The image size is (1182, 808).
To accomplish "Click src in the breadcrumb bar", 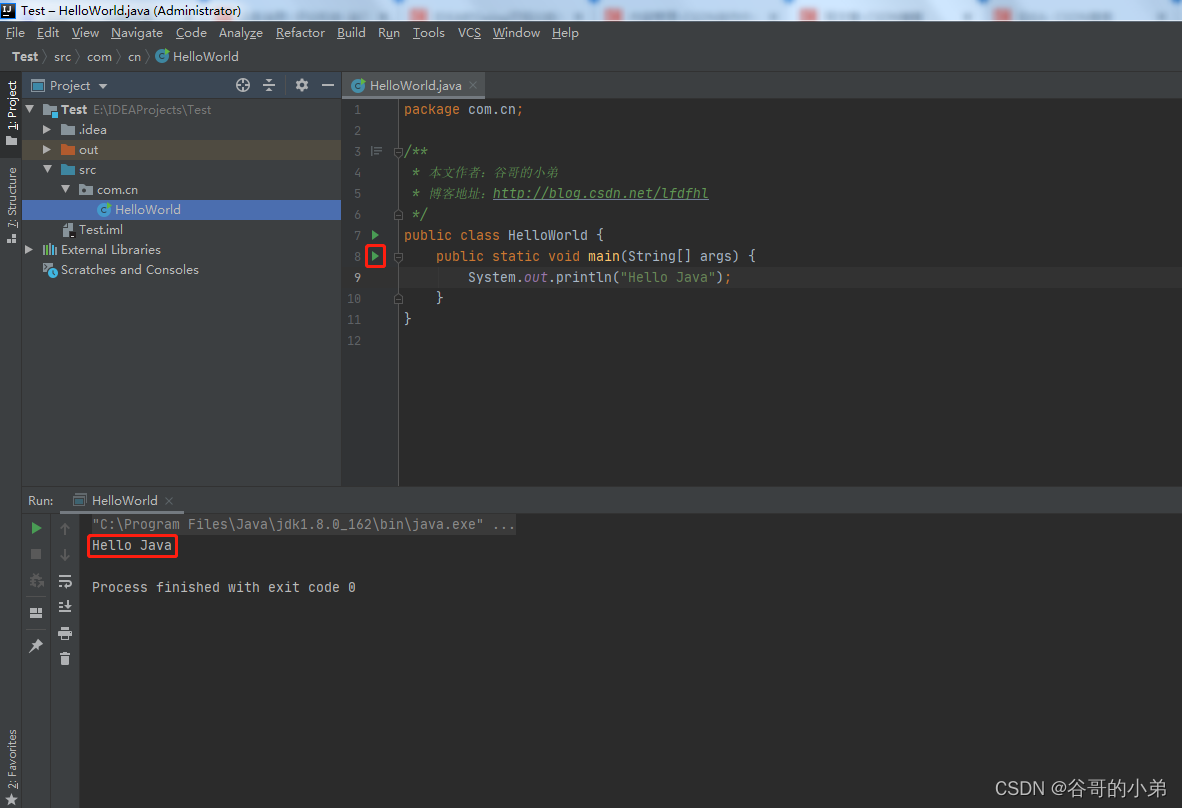I will pyautogui.click(x=63, y=57).
